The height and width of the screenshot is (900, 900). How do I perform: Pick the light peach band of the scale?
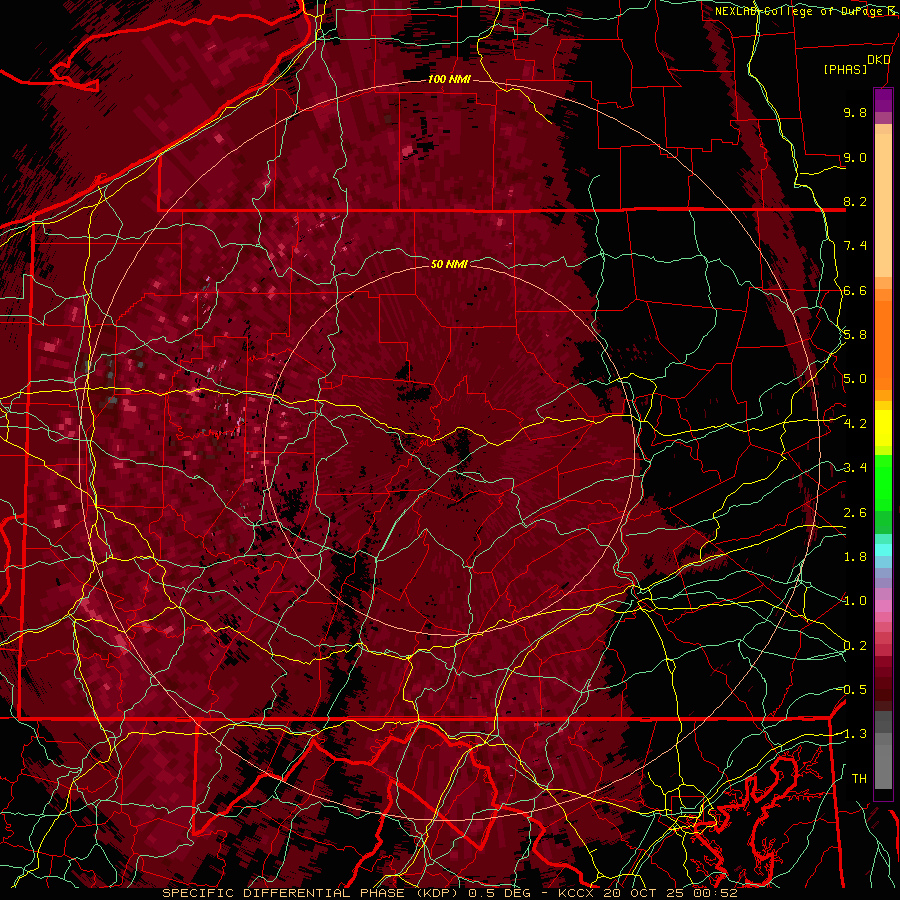[x=883, y=207]
